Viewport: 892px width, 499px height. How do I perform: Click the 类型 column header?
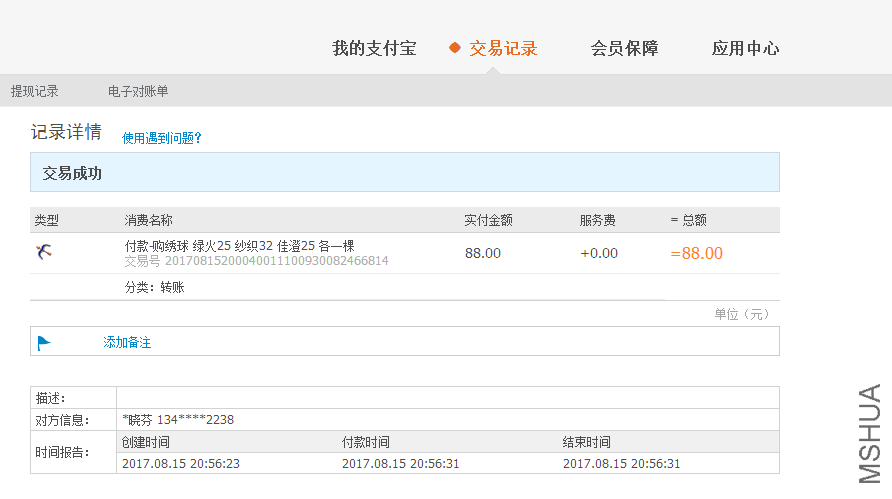(x=47, y=220)
